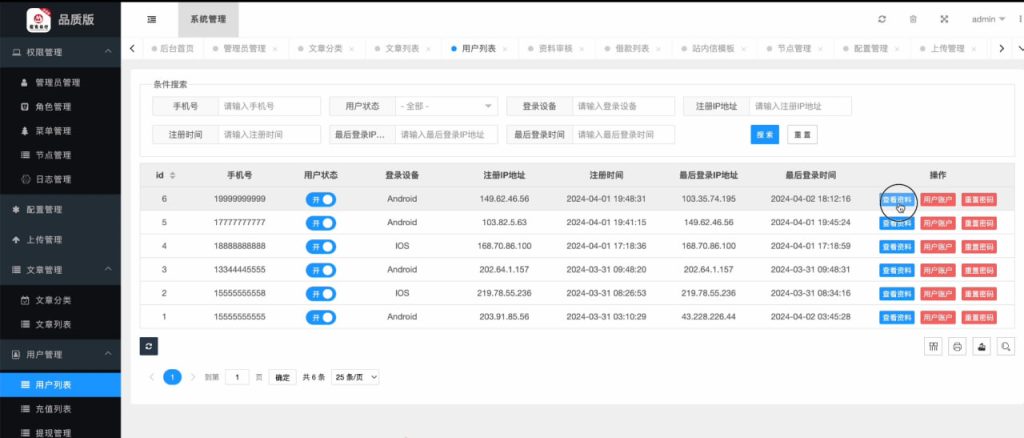Image resolution: width=1024 pixels, height=438 pixels.
Task: Switch to the 借款列表 tab
Action: [x=632, y=49]
